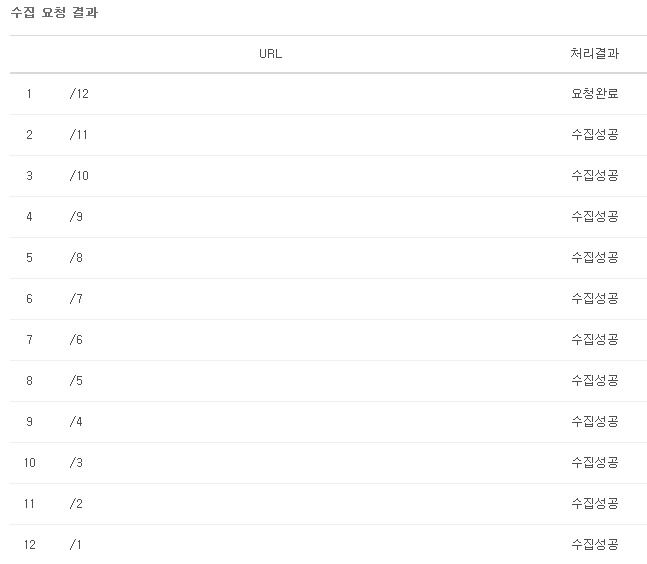
Task: Select the /5 URL entry
Action: (x=76, y=380)
